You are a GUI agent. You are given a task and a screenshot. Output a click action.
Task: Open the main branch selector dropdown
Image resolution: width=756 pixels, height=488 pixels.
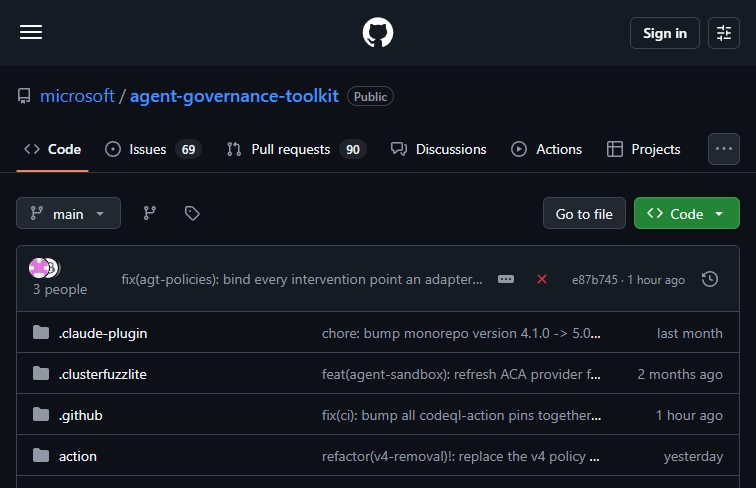click(68, 213)
